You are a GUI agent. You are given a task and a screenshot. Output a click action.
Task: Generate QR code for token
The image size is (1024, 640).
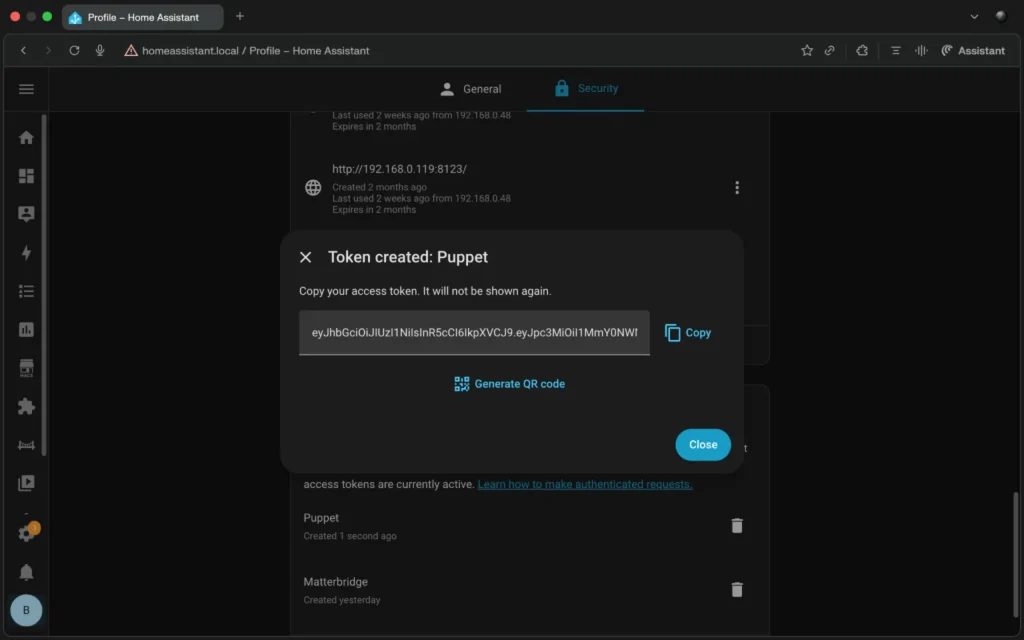509,384
